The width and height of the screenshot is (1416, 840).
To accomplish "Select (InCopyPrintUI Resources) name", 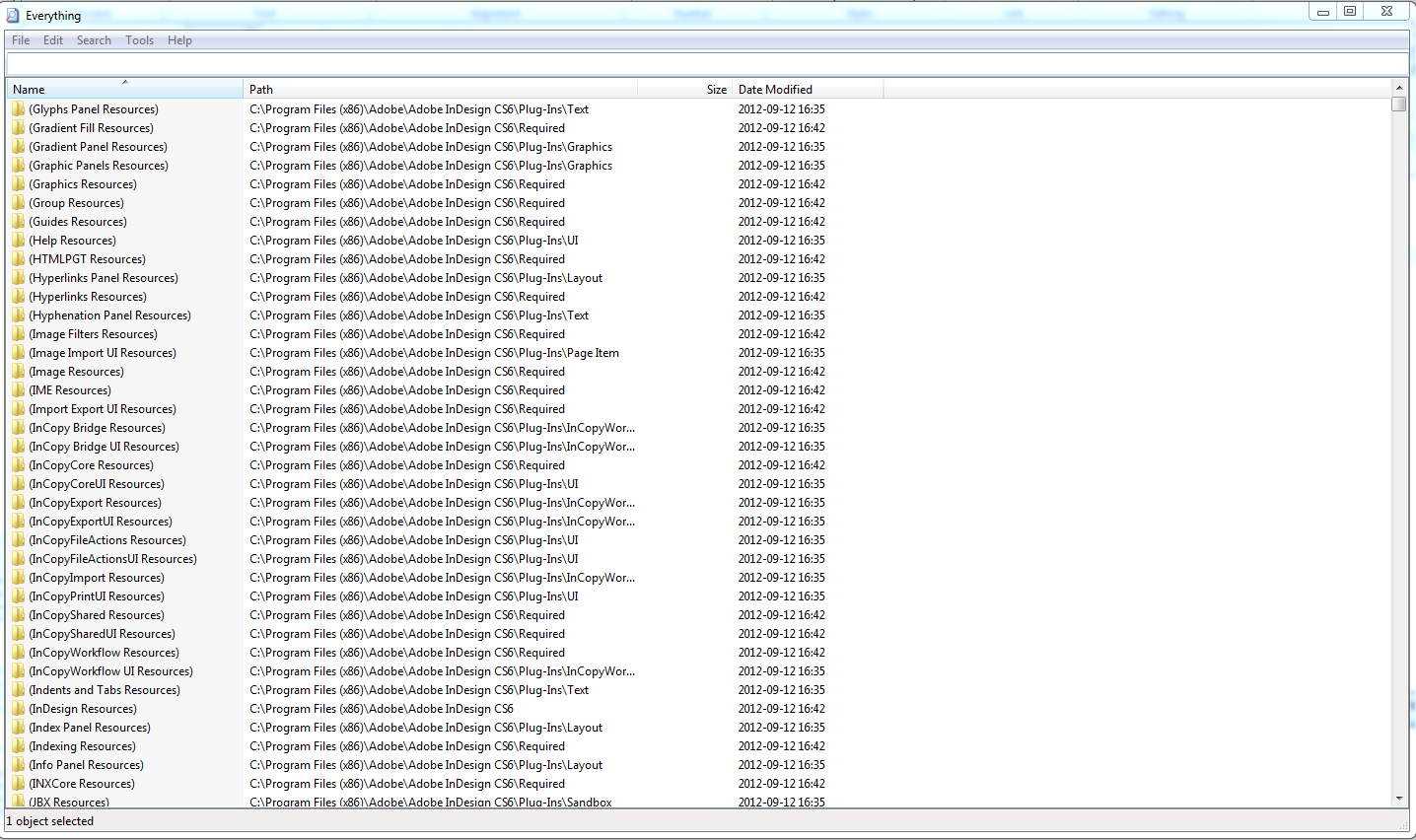I will tap(97, 596).
